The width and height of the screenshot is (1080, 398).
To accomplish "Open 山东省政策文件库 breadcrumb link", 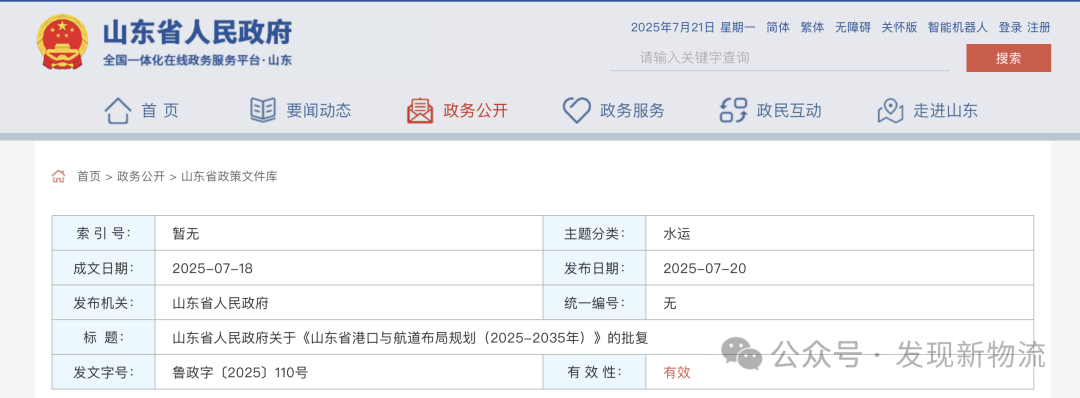I will tap(229, 176).
